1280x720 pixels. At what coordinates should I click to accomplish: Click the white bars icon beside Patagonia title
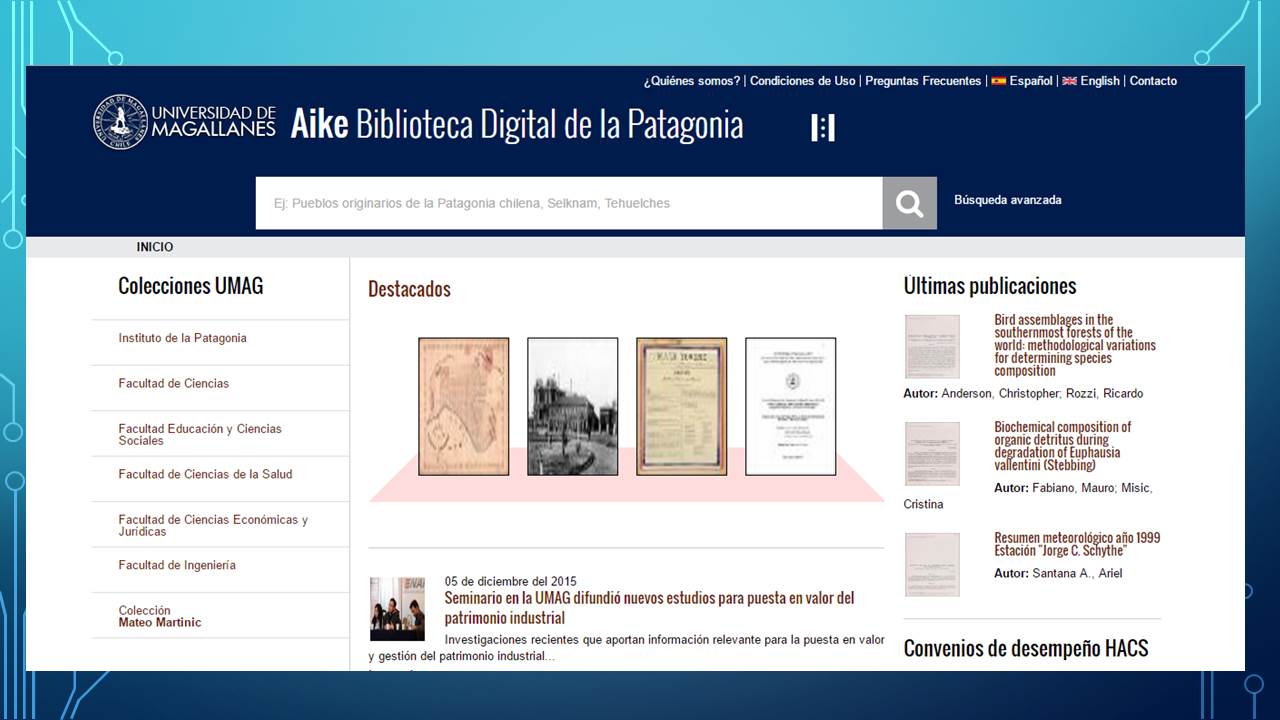click(x=823, y=127)
